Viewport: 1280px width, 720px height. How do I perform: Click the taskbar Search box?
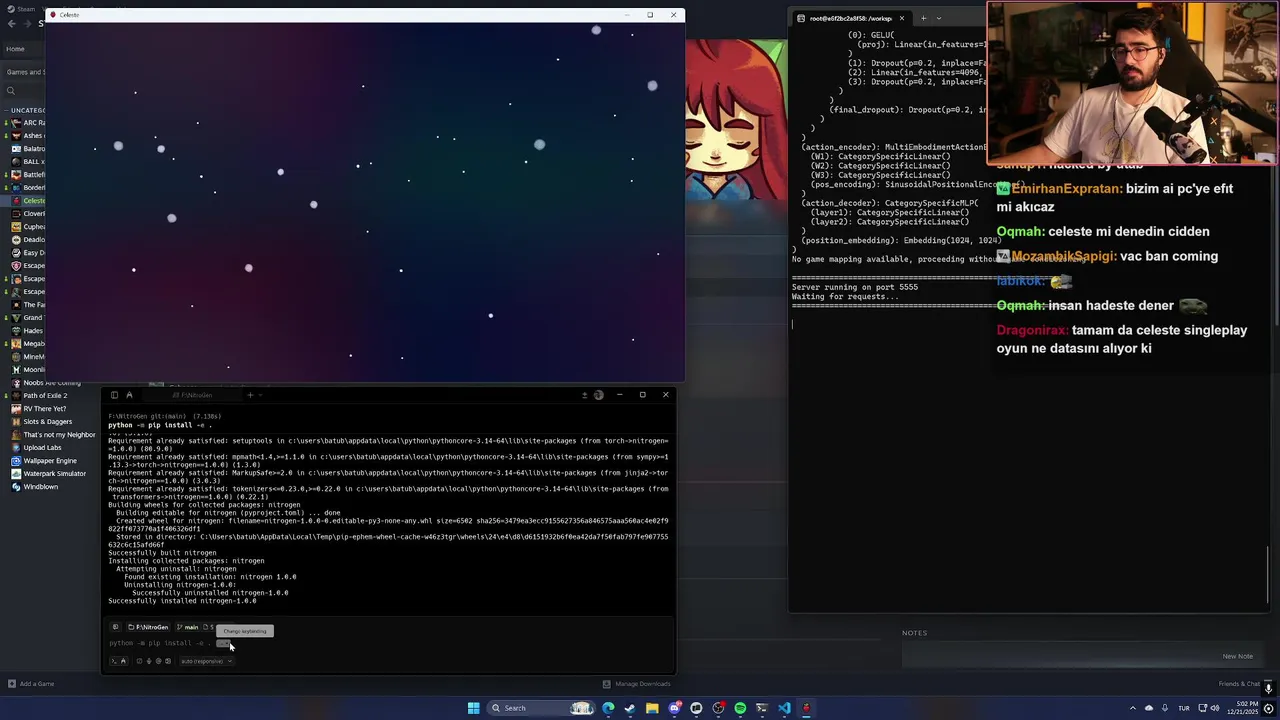pyautogui.click(x=541, y=708)
